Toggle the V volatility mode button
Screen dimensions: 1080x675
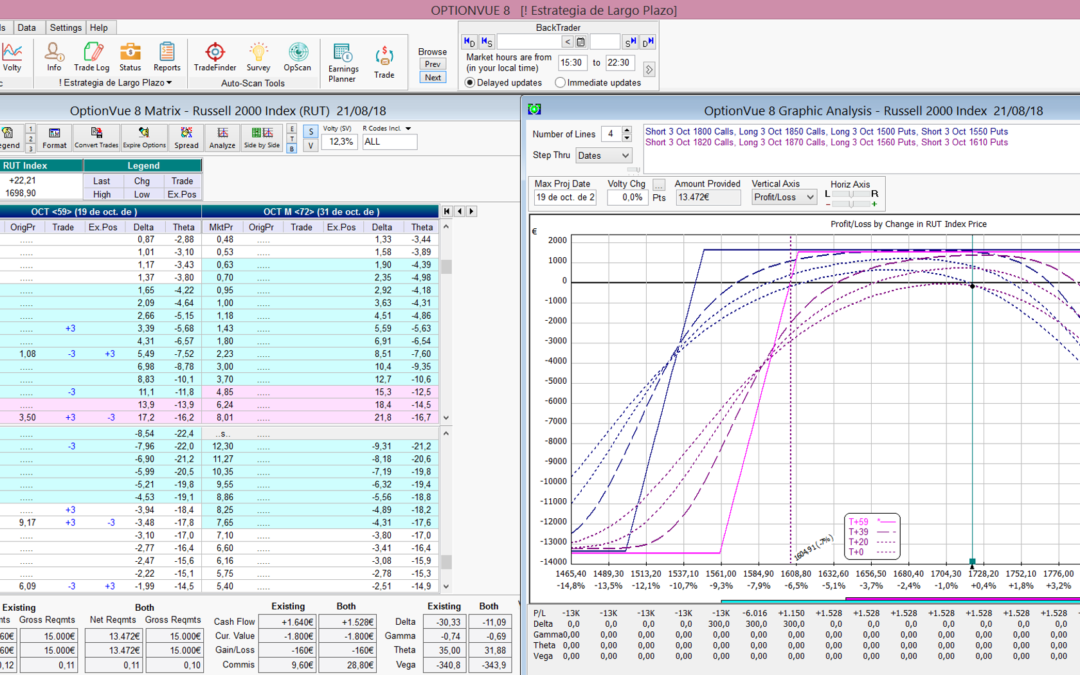(311, 145)
